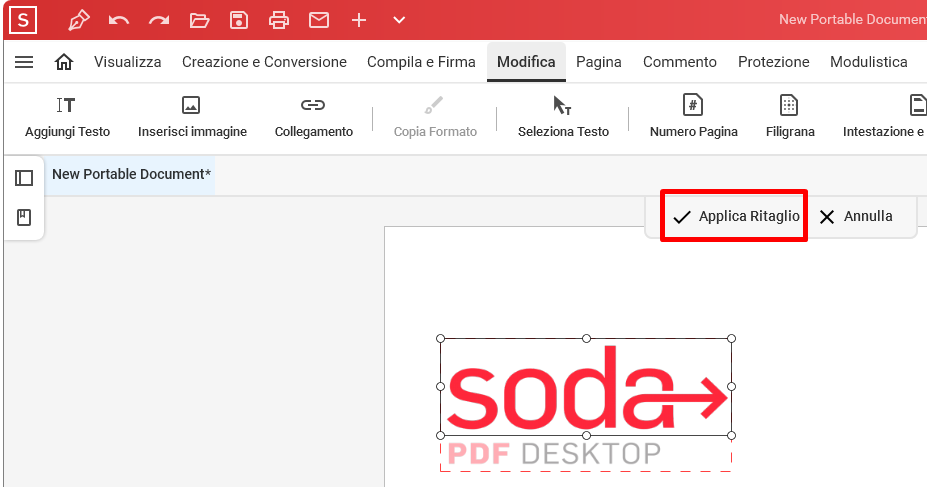Expand quick access toolbar chevron
The width and height of the screenshot is (927, 487).
click(x=399, y=20)
